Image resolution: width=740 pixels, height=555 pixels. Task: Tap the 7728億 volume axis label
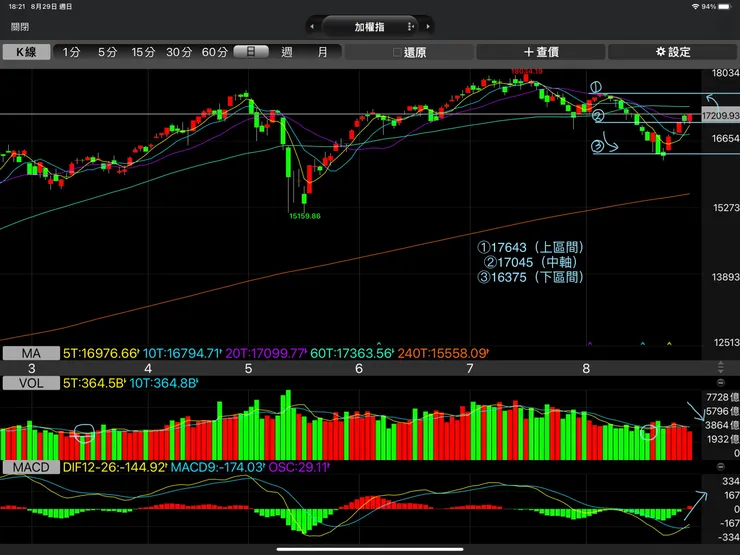click(722, 397)
